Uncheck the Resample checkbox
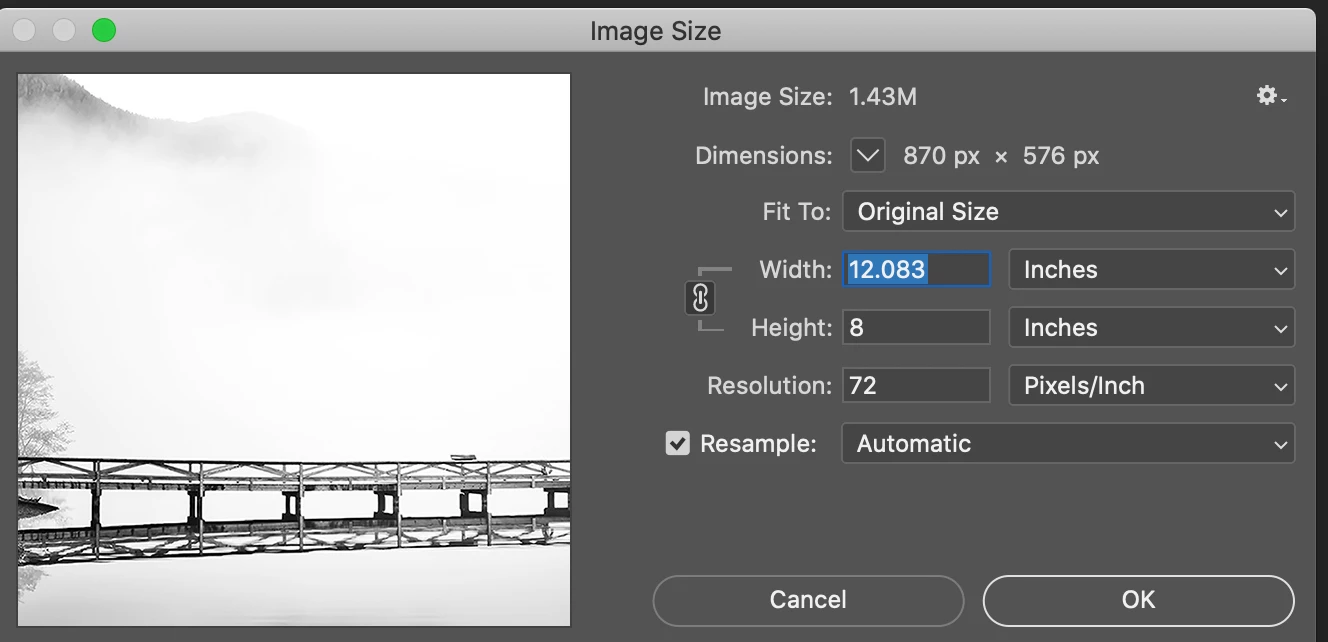 tap(678, 443)
